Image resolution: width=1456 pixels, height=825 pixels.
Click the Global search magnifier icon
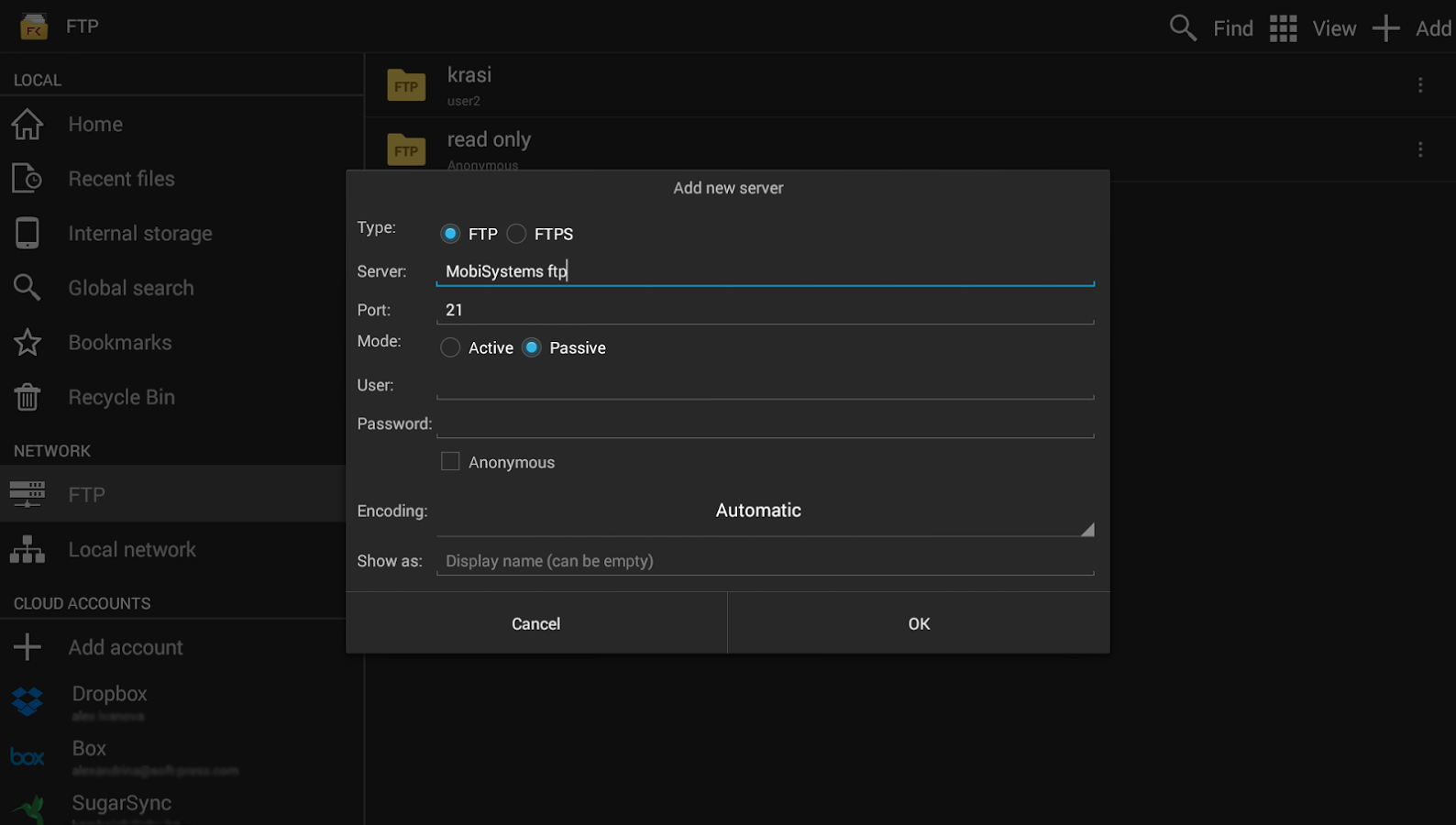pyautogui.click(x=28, y=288)
